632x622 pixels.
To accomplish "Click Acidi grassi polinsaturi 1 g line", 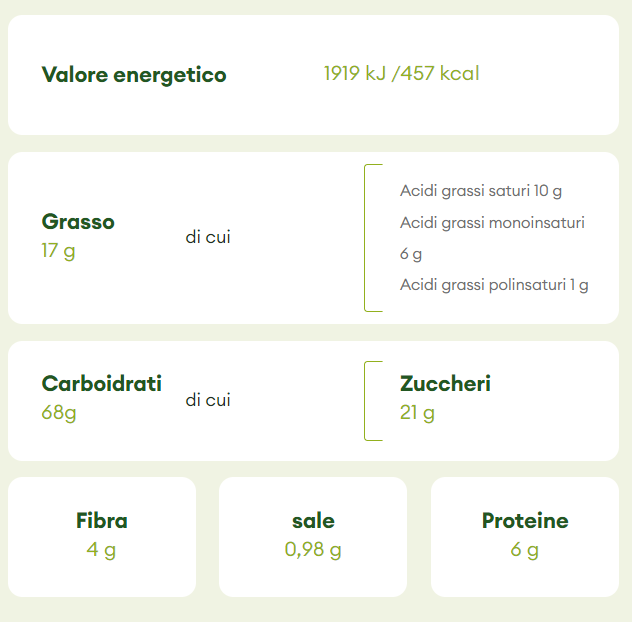I will (494, 285).
